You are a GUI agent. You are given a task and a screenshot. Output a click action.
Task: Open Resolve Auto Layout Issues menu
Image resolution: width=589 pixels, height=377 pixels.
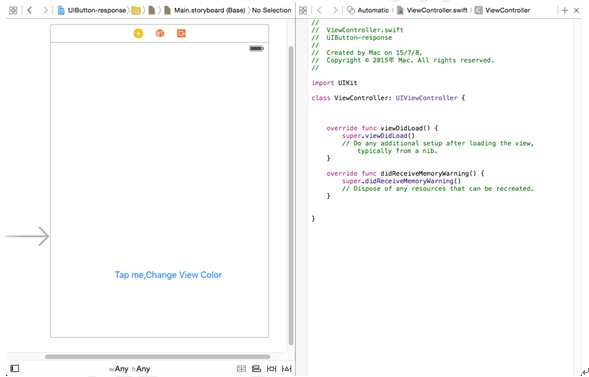click(x=287, y=369)
